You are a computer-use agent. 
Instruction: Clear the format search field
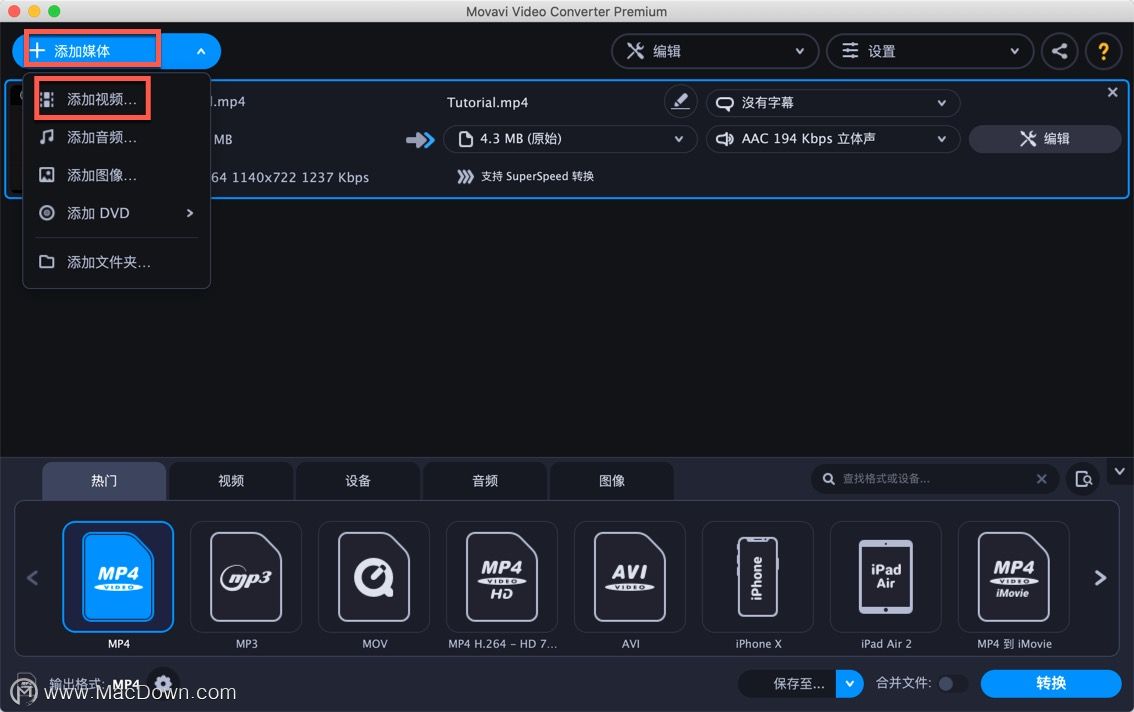tap(1041, 479)
